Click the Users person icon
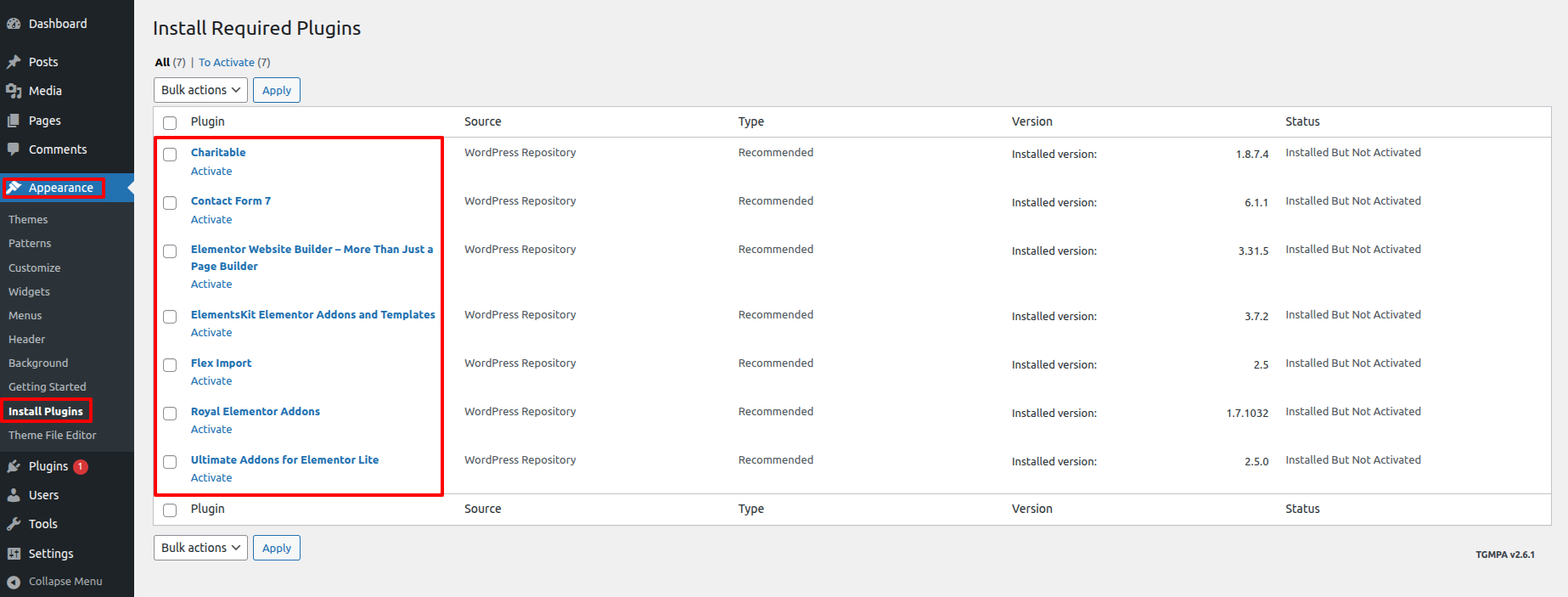 (x=14, y=495)
